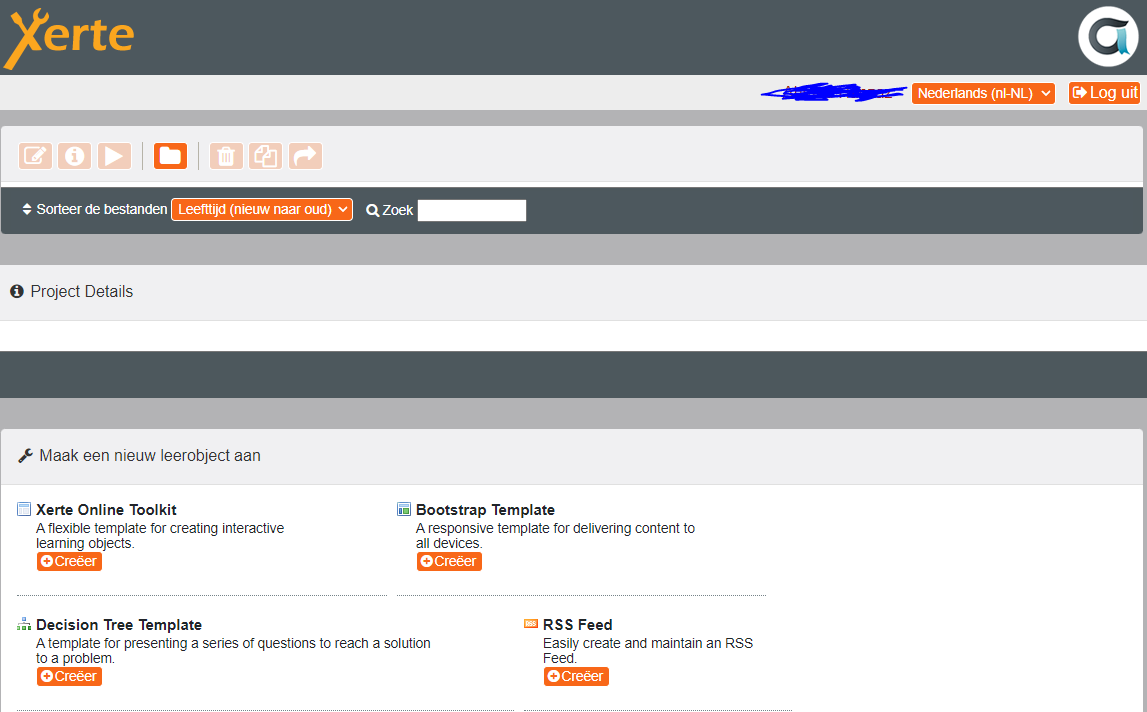Click the round logo in header corner
1147x712 pixels.
tap(1108, 37)
